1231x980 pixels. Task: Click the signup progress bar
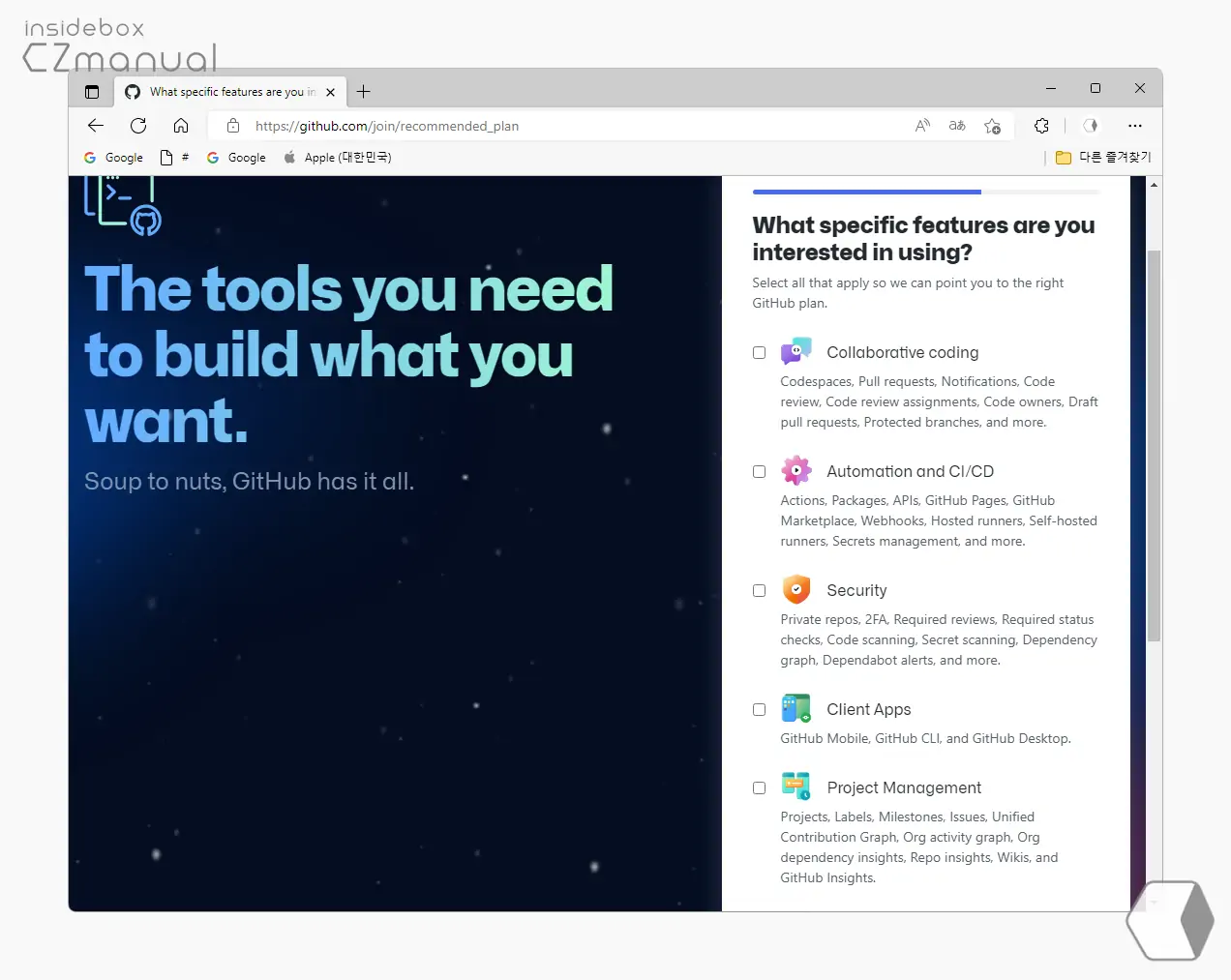[x=926, y=192]
